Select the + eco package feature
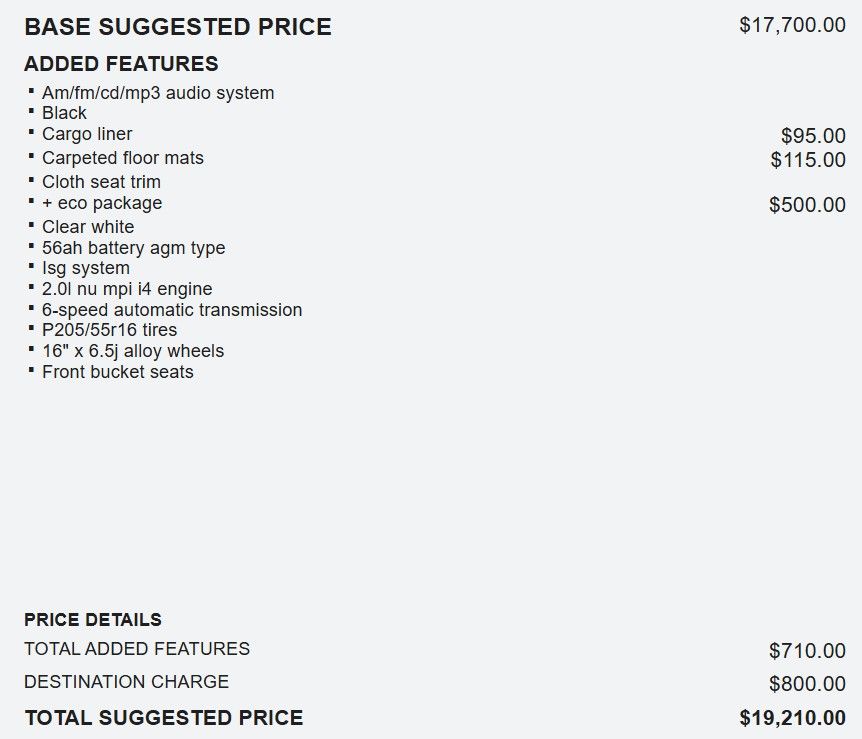 [101, 203]
